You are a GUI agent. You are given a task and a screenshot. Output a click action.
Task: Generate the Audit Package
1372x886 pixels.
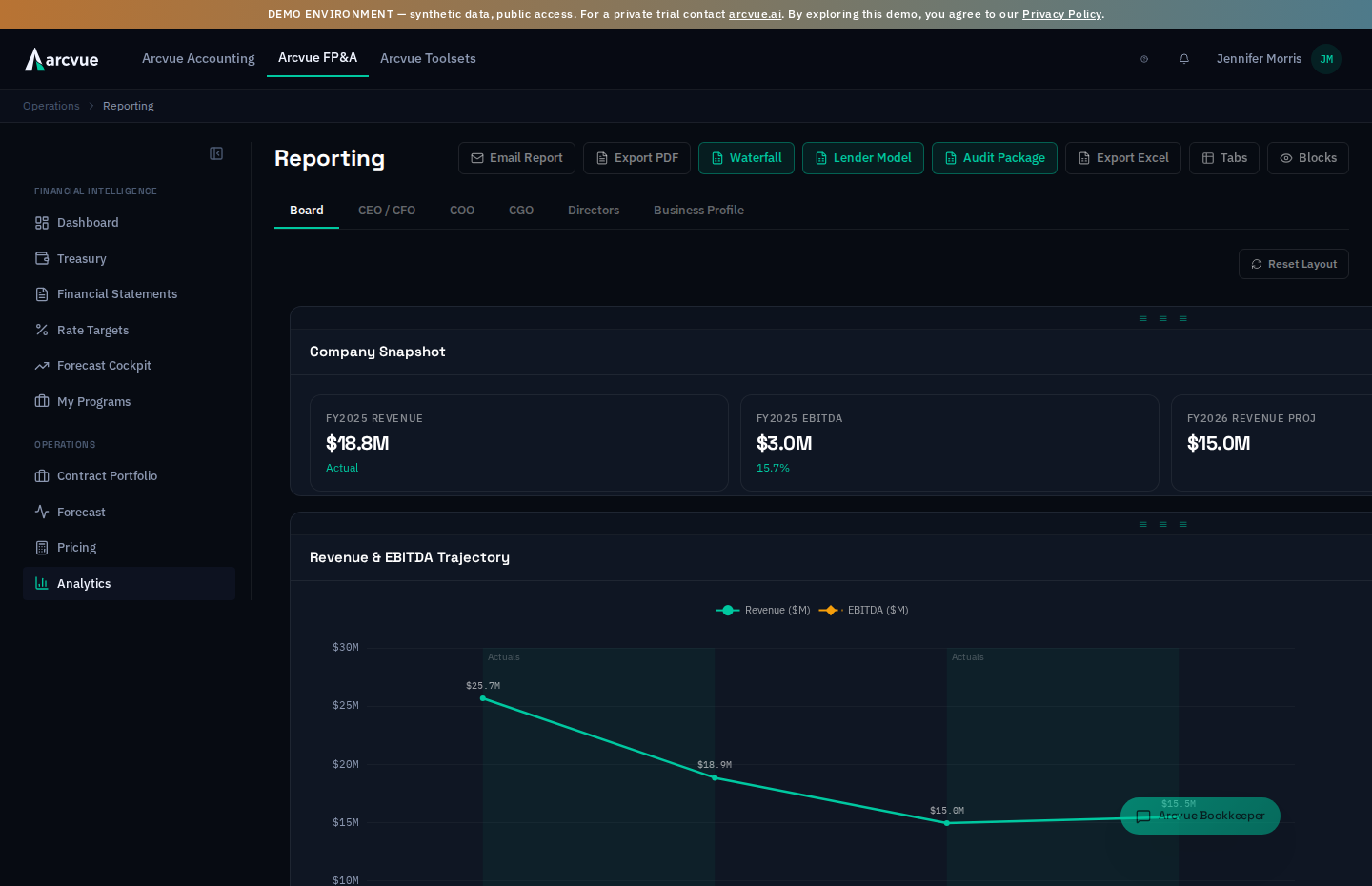point(995,158)
